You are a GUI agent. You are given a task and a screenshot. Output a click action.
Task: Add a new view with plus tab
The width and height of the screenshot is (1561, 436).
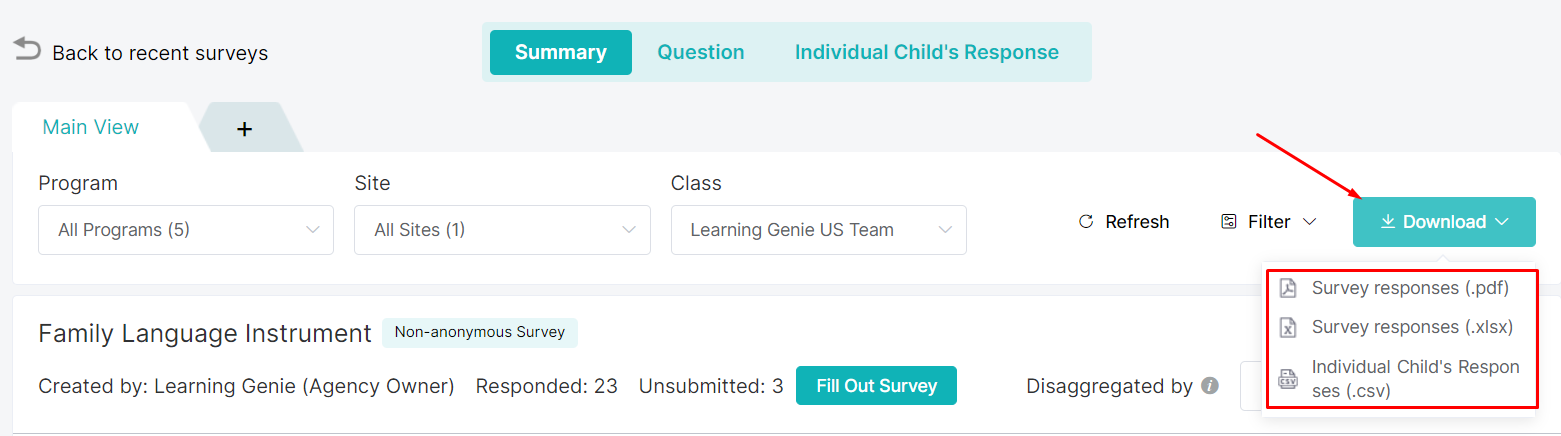[x=244, y=128]
